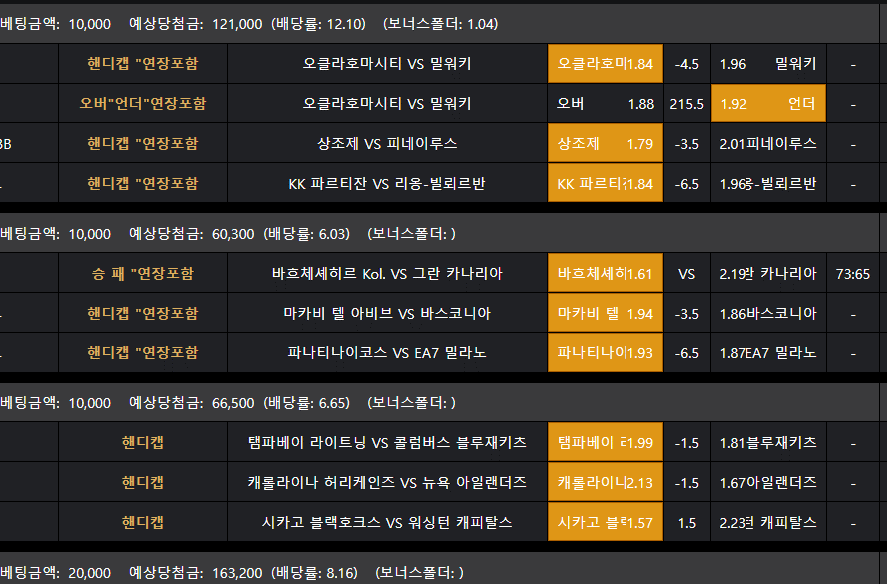Image resolution: width=887 pixels, height=584 pixels.
Task: Click 마카비 텔 1.94 odds cell
Action: 604,314
